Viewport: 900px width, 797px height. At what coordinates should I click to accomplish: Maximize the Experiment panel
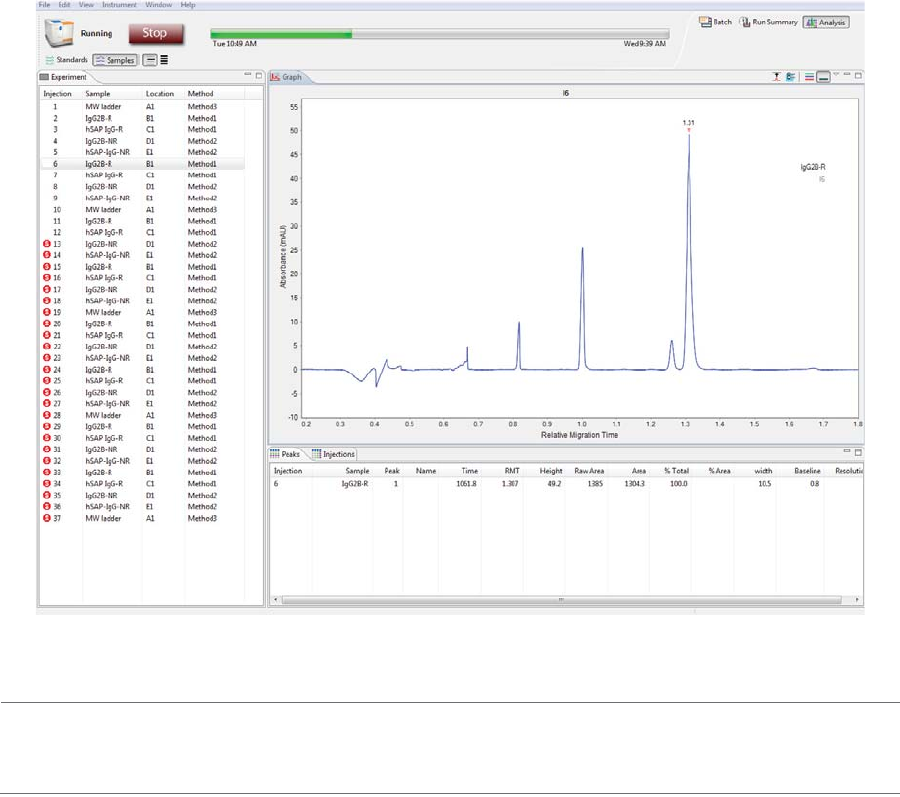(258, 75)
